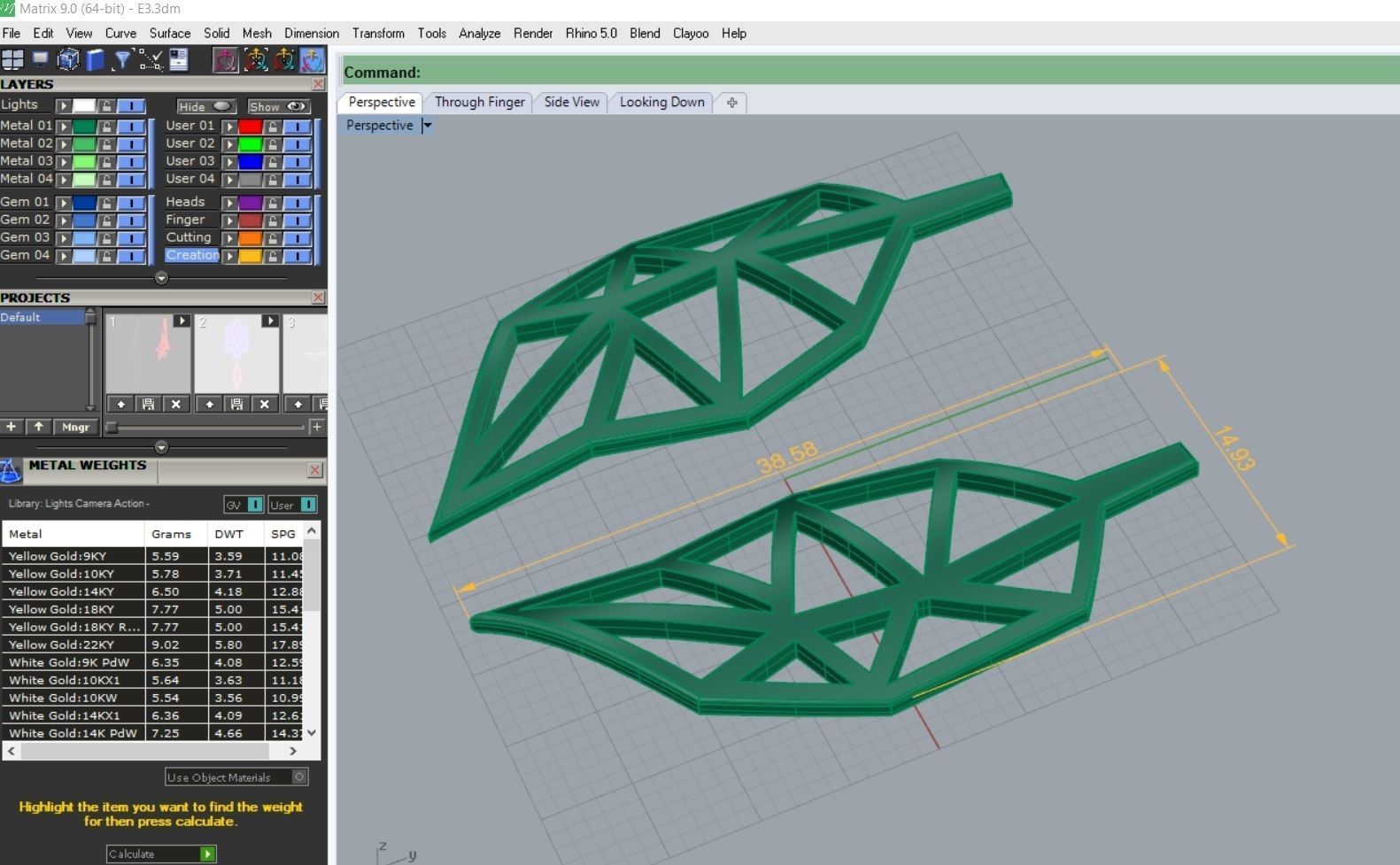The width and height of the screenshot is (1400, 865).
Task: Open the Clayoo menu
Action: click(x=691, y=33)
